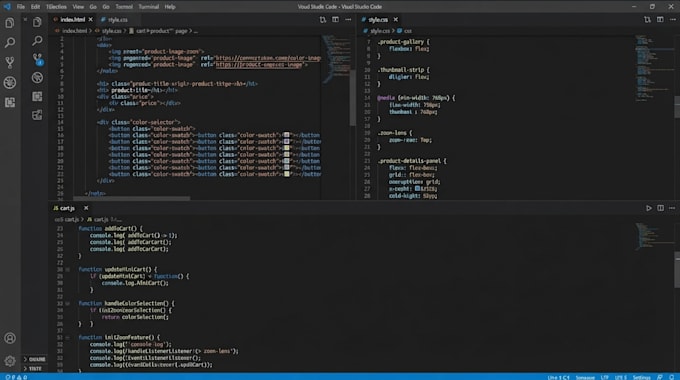Run cart.js with the play icon

(x=648, y=208)
